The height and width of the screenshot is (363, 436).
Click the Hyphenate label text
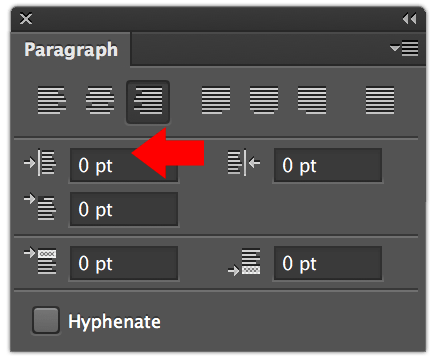point(114,322)
